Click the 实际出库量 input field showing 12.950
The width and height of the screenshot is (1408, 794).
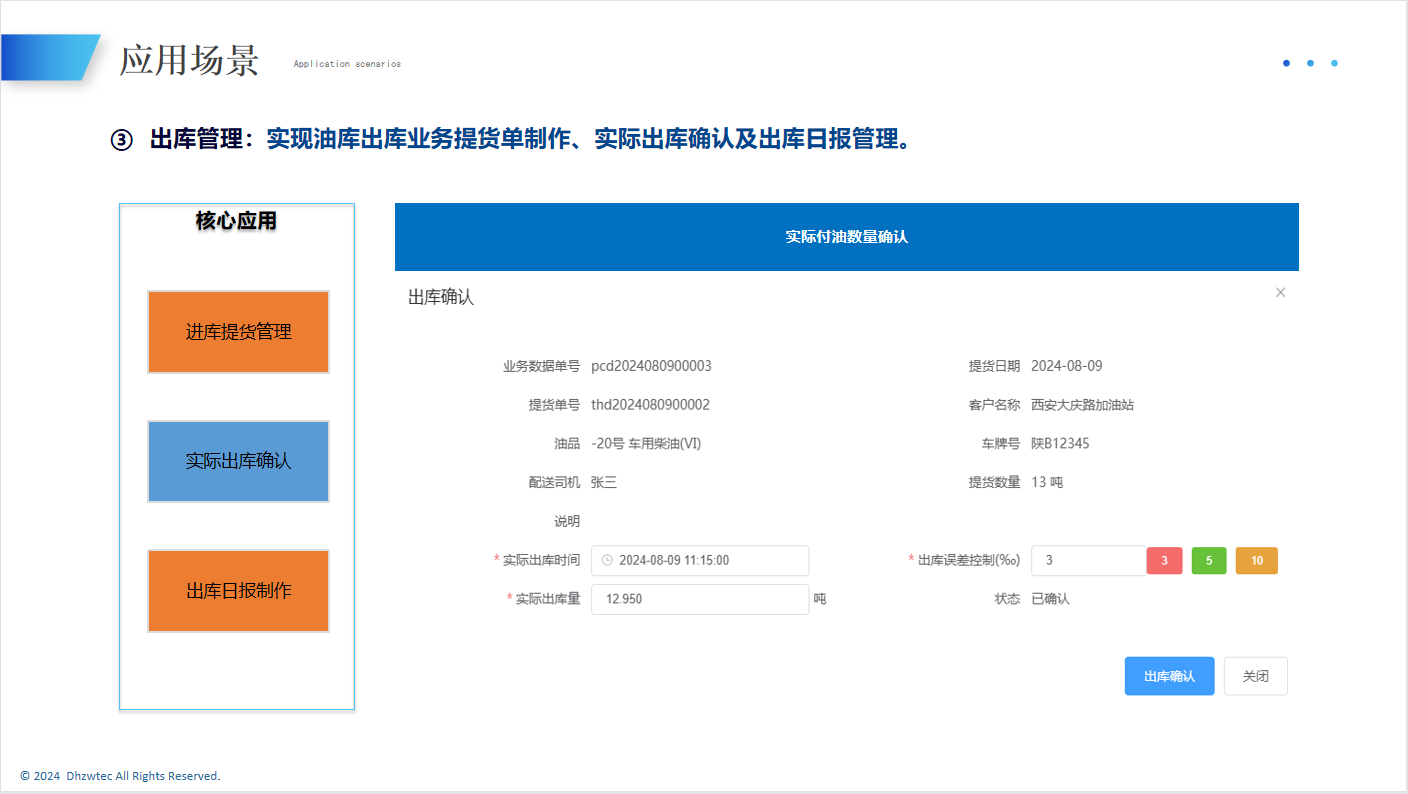pos(700,599)
